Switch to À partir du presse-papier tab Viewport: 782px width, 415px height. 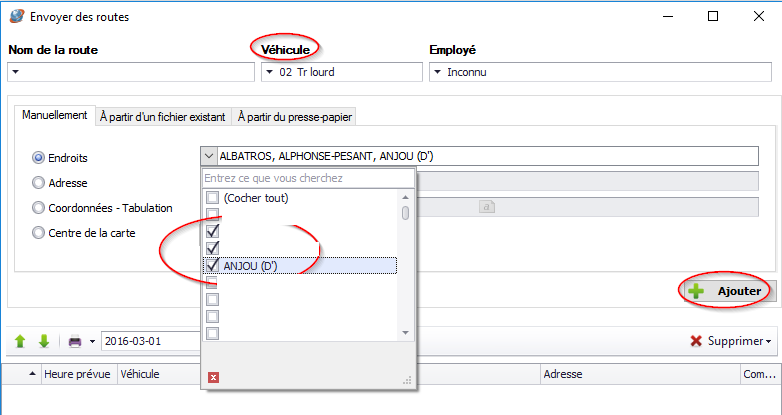294,116
